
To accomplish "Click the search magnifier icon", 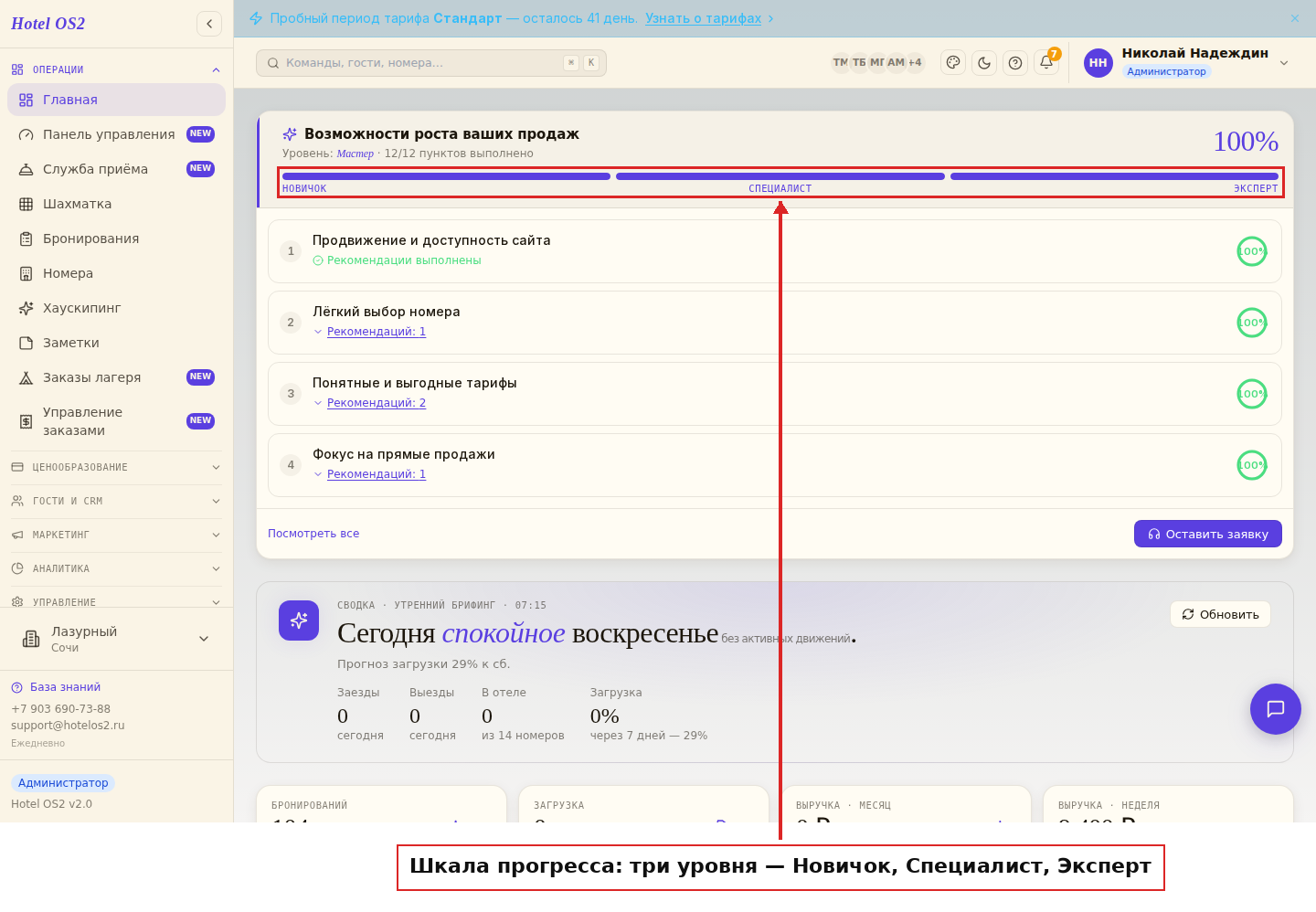I will coord(272,63).
